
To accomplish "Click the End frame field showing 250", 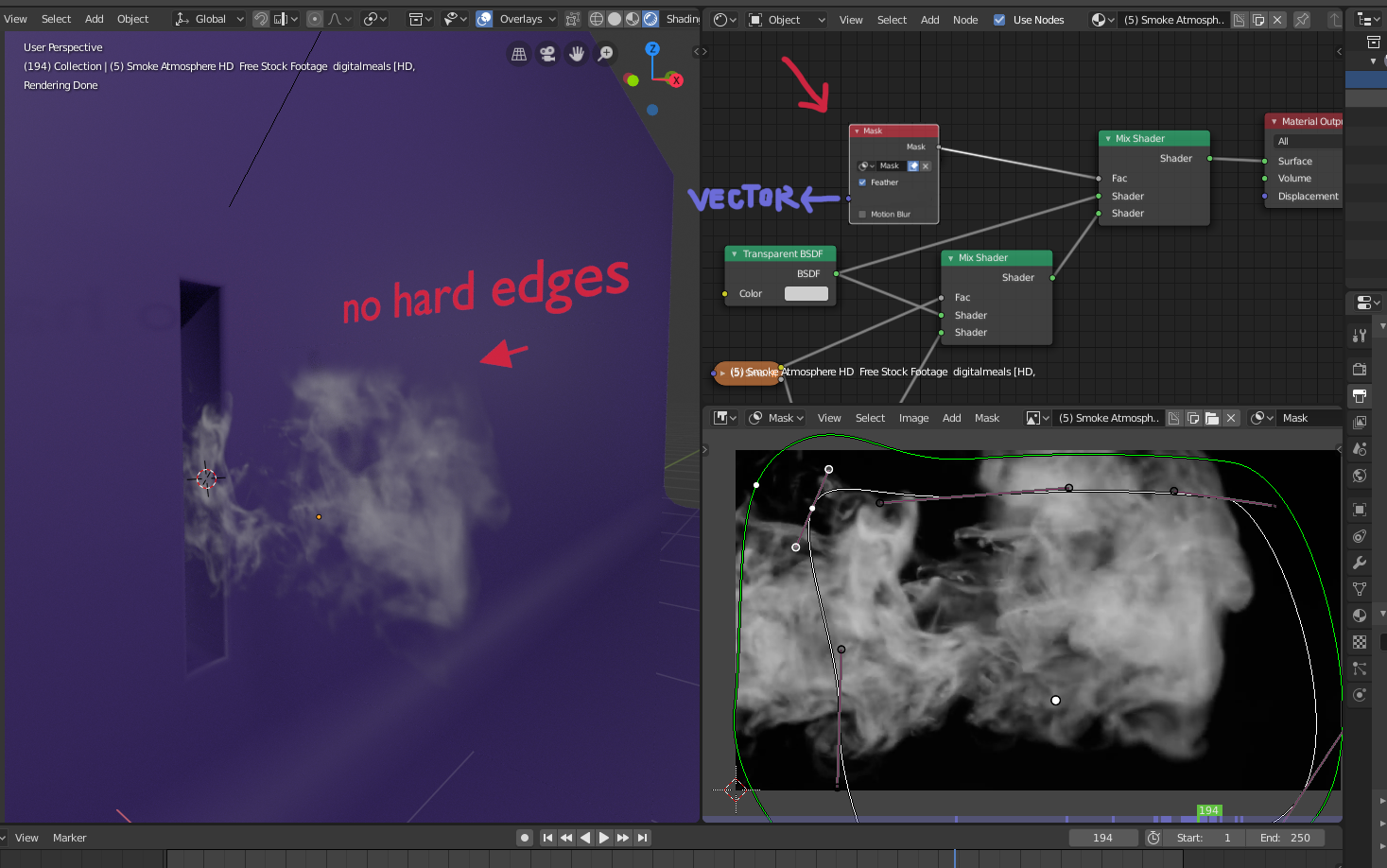I will tap(1286, 838).
